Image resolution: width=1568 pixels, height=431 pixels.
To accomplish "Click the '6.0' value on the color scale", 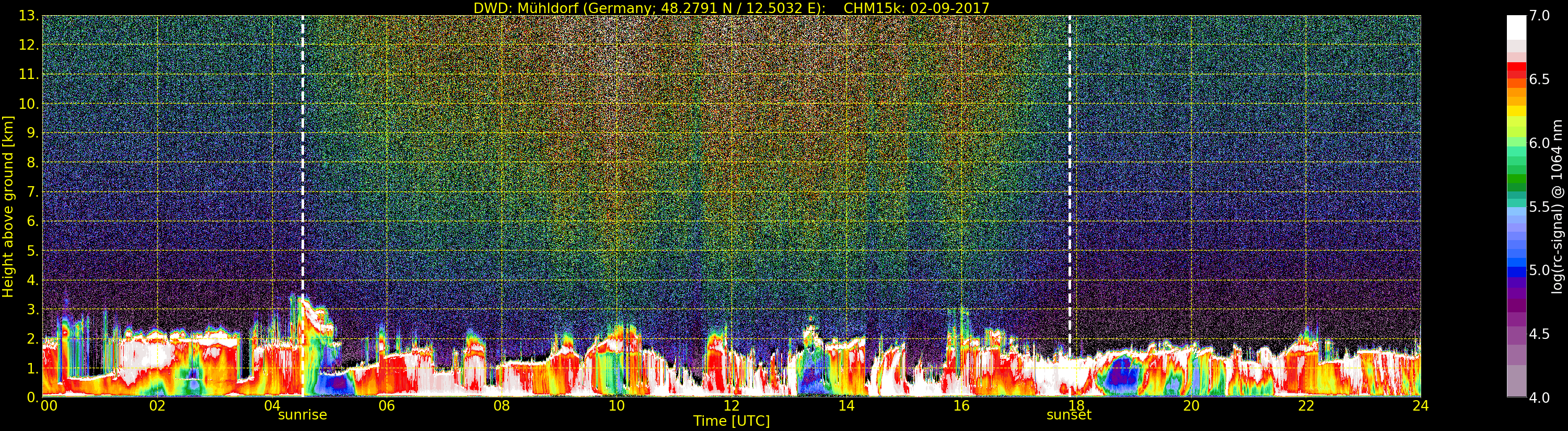I will [x=1539, y=143].
